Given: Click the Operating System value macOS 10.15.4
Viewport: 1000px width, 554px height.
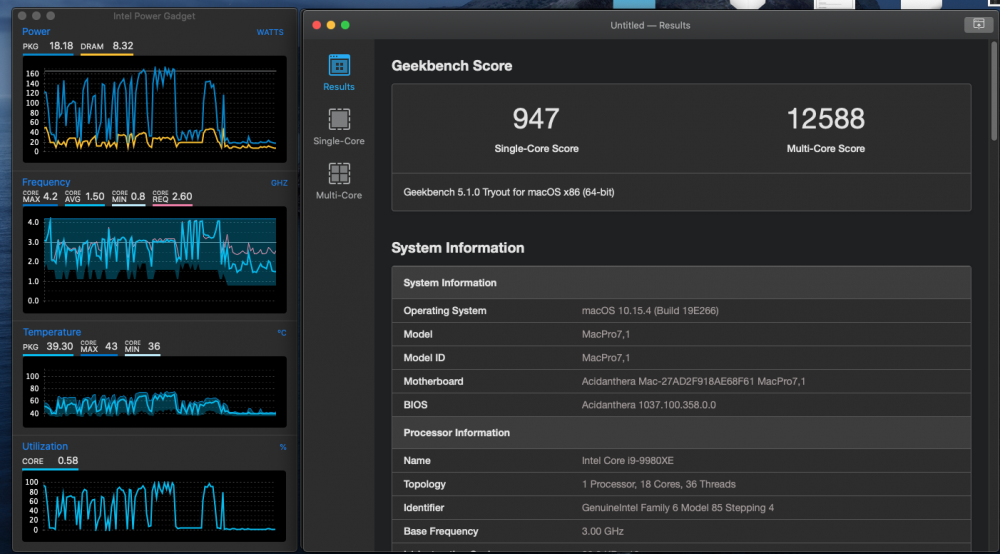Looking at the screenshot, I should tap(650, 310).
